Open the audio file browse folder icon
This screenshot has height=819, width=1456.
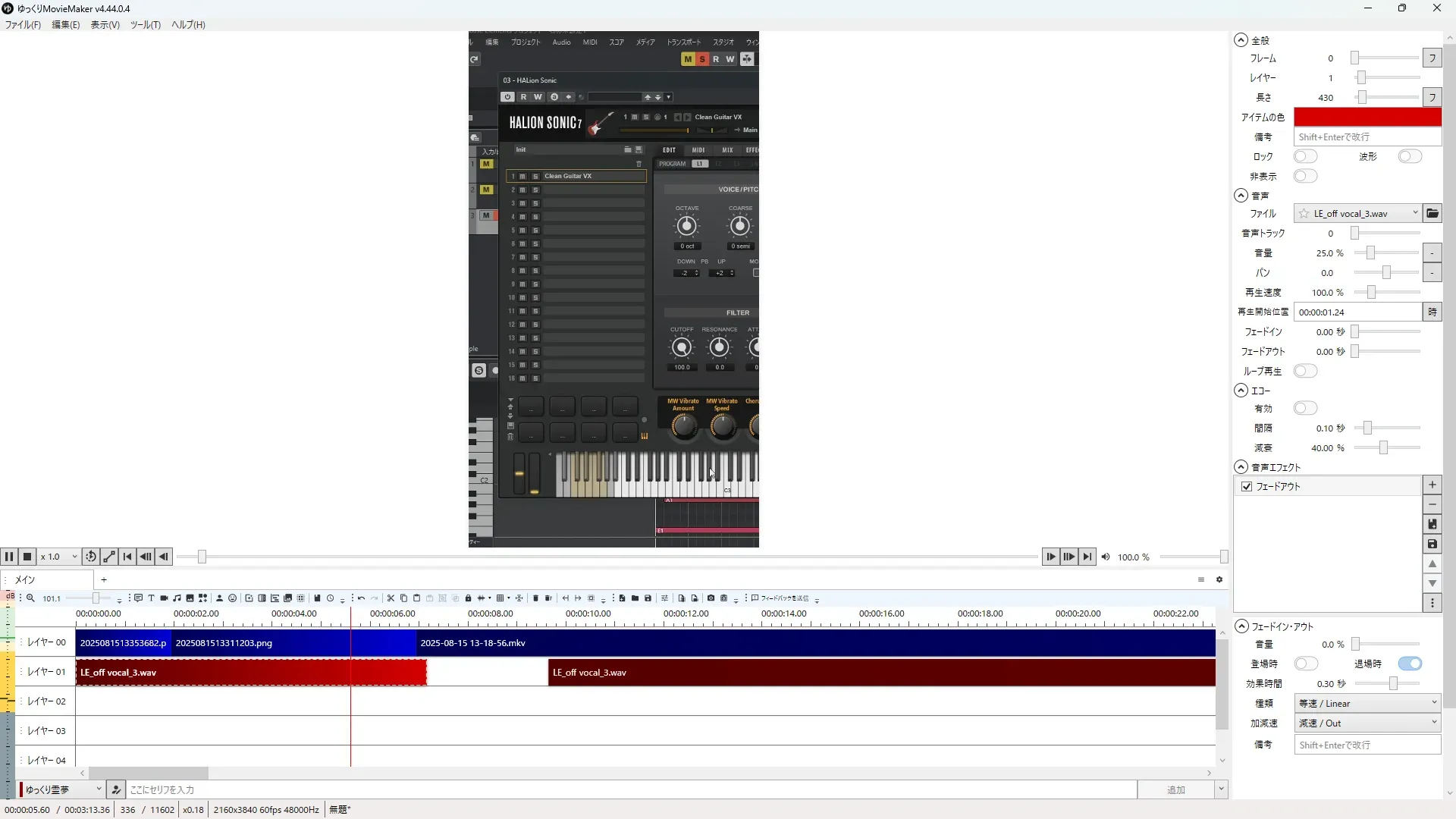coord(1432,214)
